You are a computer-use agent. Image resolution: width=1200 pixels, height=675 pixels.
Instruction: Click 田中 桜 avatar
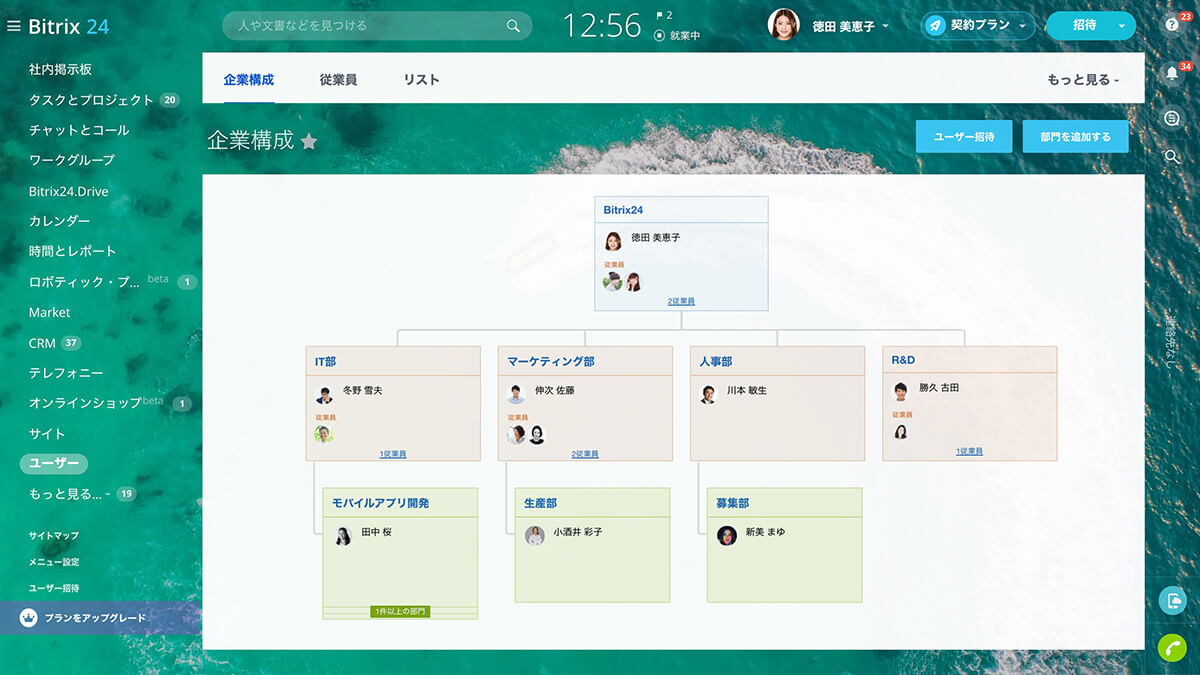tap(343, 536)
